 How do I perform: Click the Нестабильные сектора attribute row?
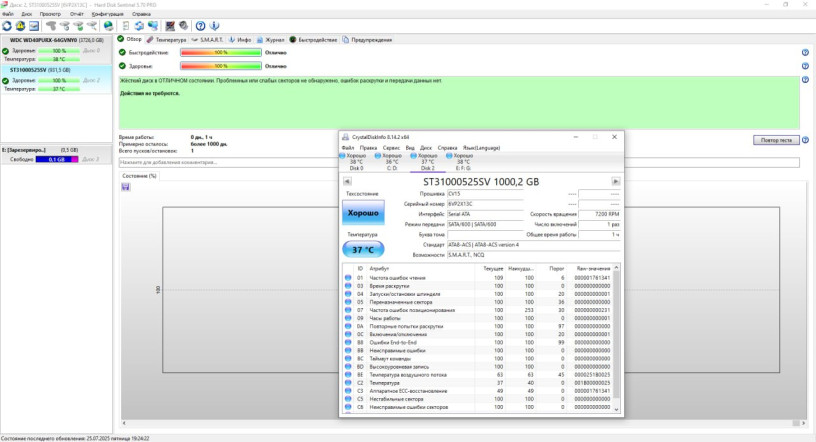click(478, 399)
